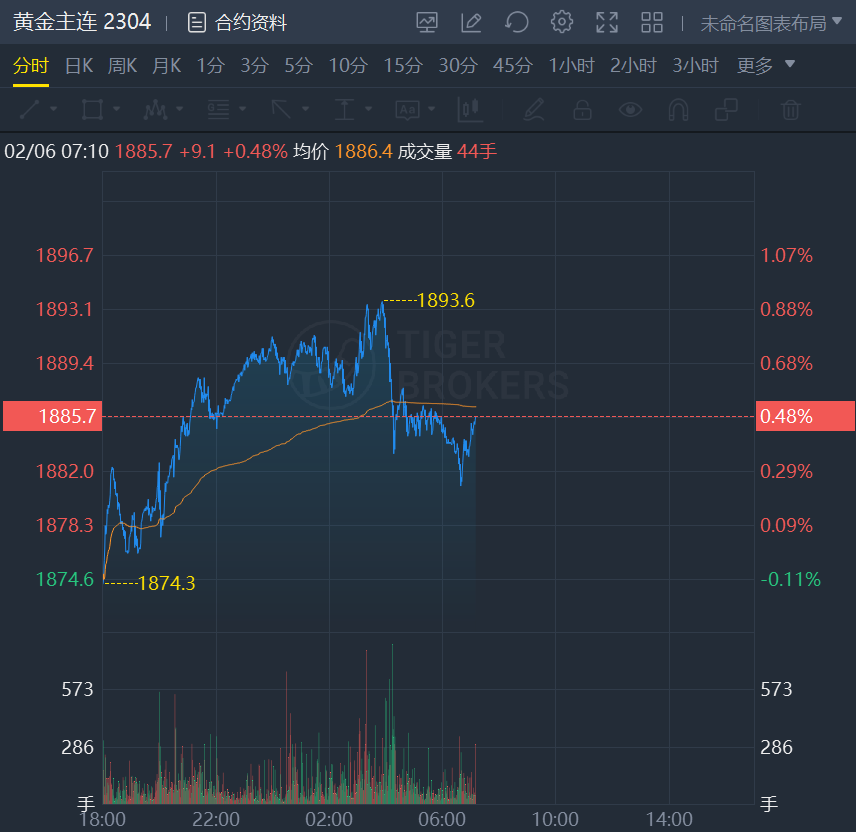The height and width of the screenshot is (832, 856).
Task: Toggle drawings visibility eye icon
Action: (630, 109)
